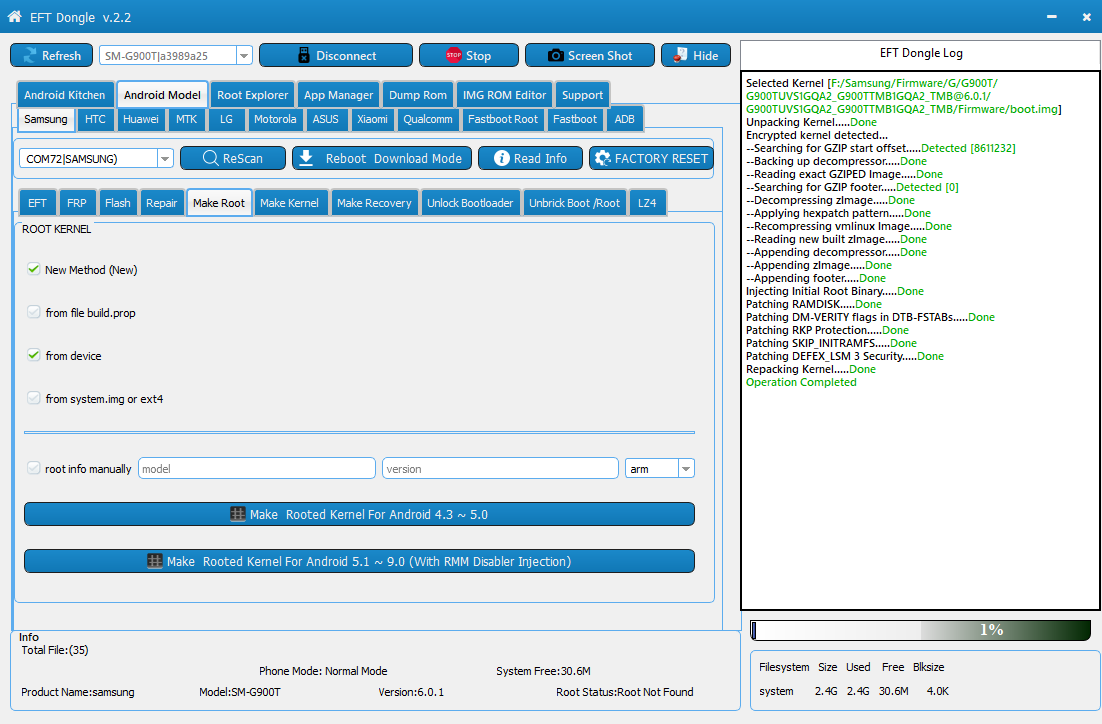Click grid icon on Android 5.1 ~ 9.0 button

(x=155, y=561)
